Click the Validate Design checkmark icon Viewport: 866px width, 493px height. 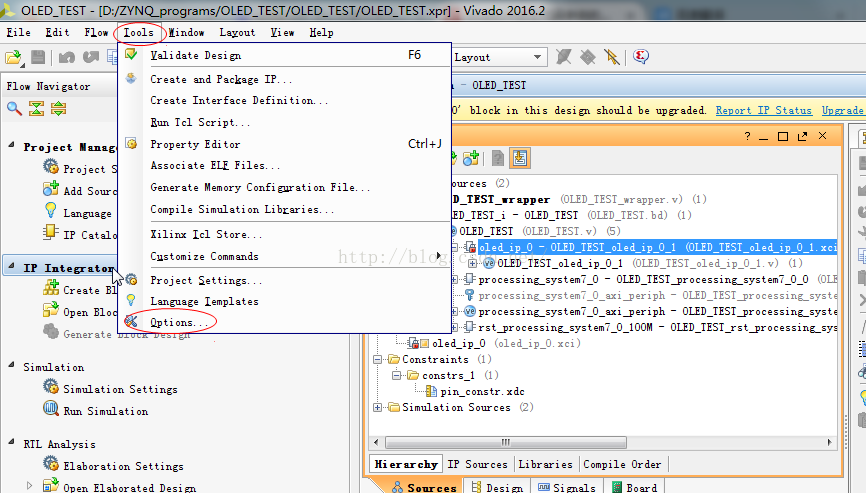tap(131, 54)
